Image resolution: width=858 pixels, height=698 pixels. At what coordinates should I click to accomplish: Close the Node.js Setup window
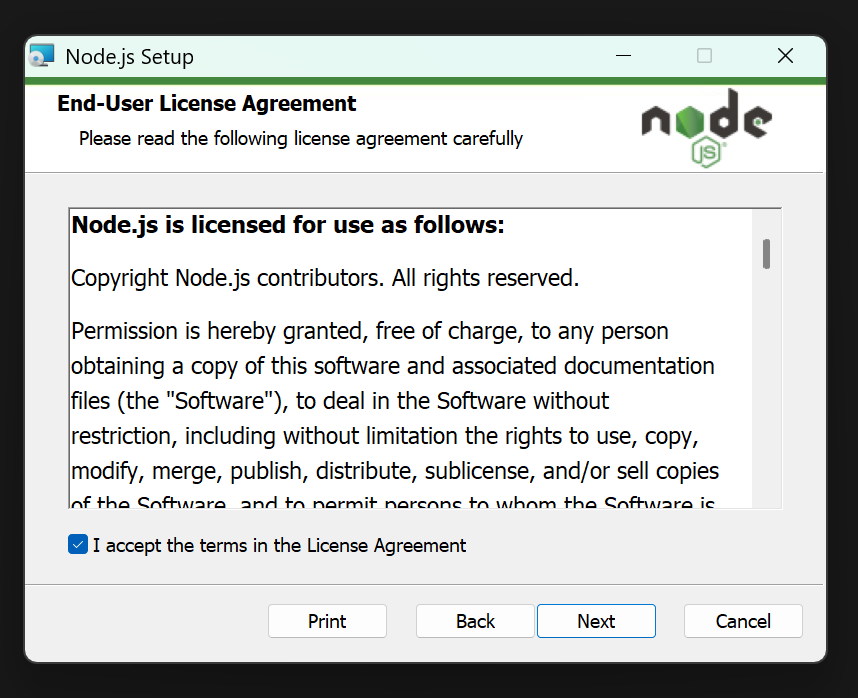785,56
